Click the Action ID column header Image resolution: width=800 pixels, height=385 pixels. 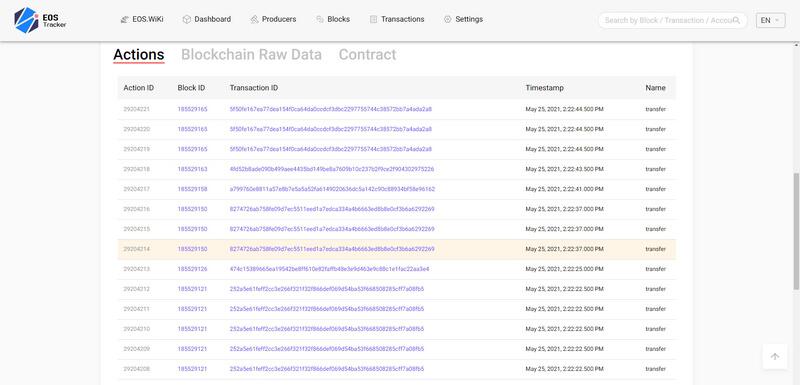[138, 88]
